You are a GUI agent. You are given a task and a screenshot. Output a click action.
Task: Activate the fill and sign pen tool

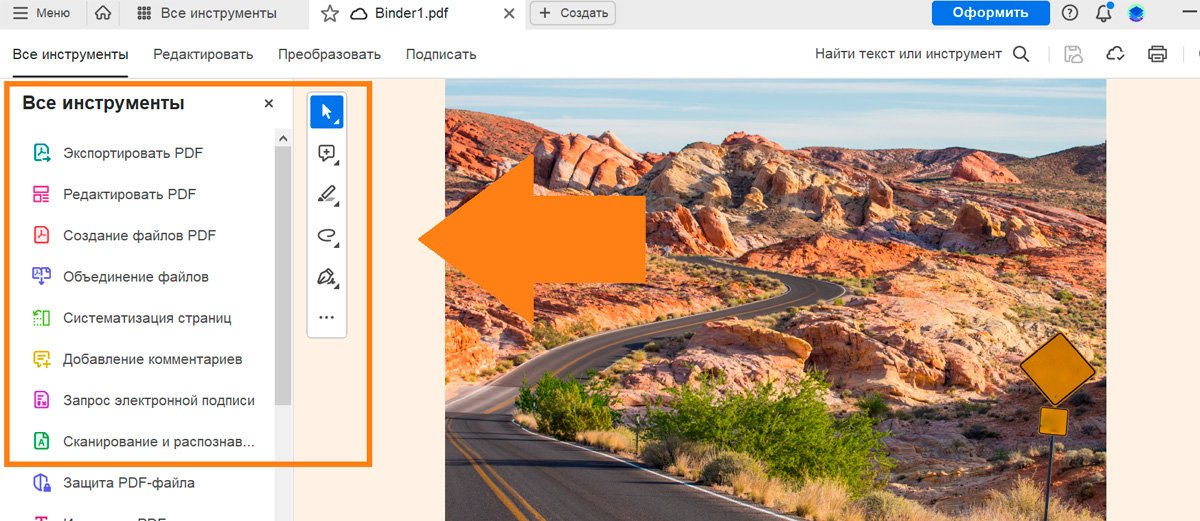tap(327, 277)
